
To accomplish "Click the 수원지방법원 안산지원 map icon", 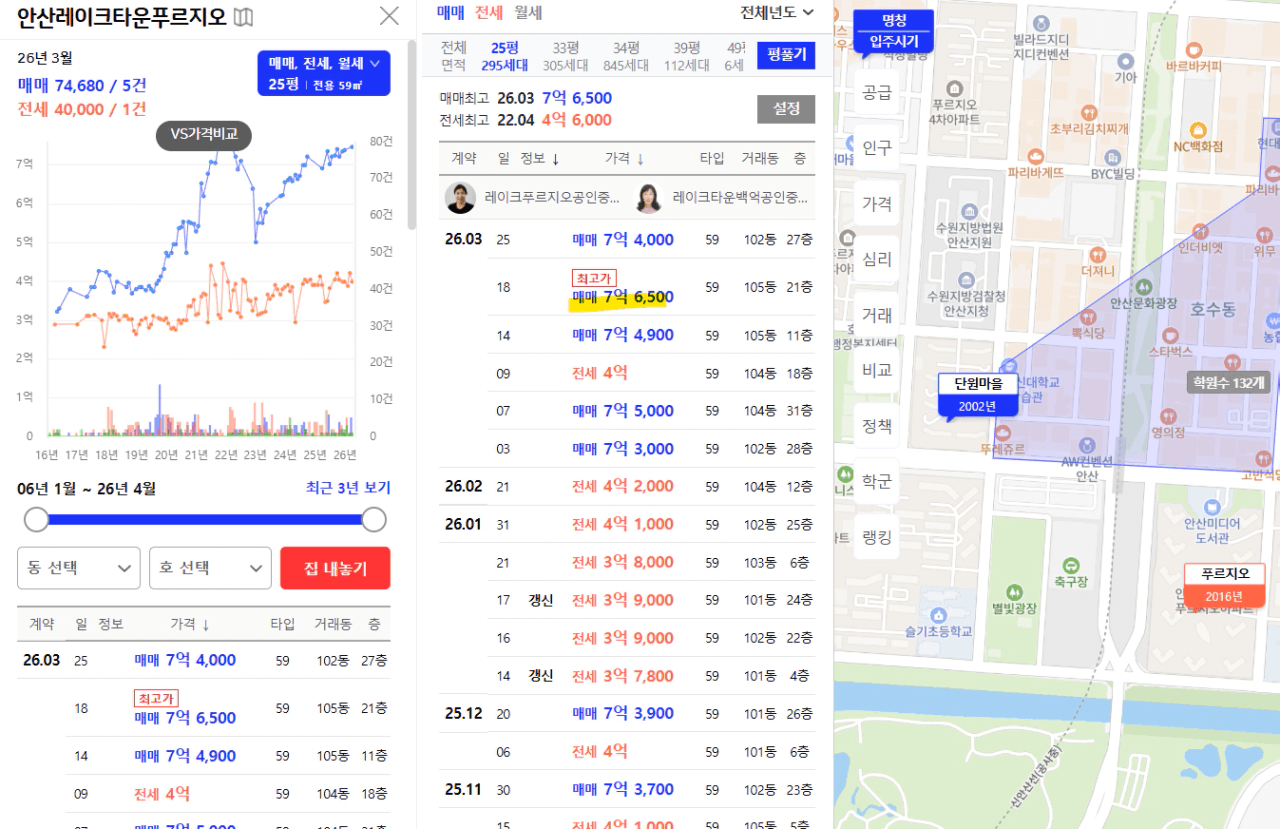I will tap(968, 211).
